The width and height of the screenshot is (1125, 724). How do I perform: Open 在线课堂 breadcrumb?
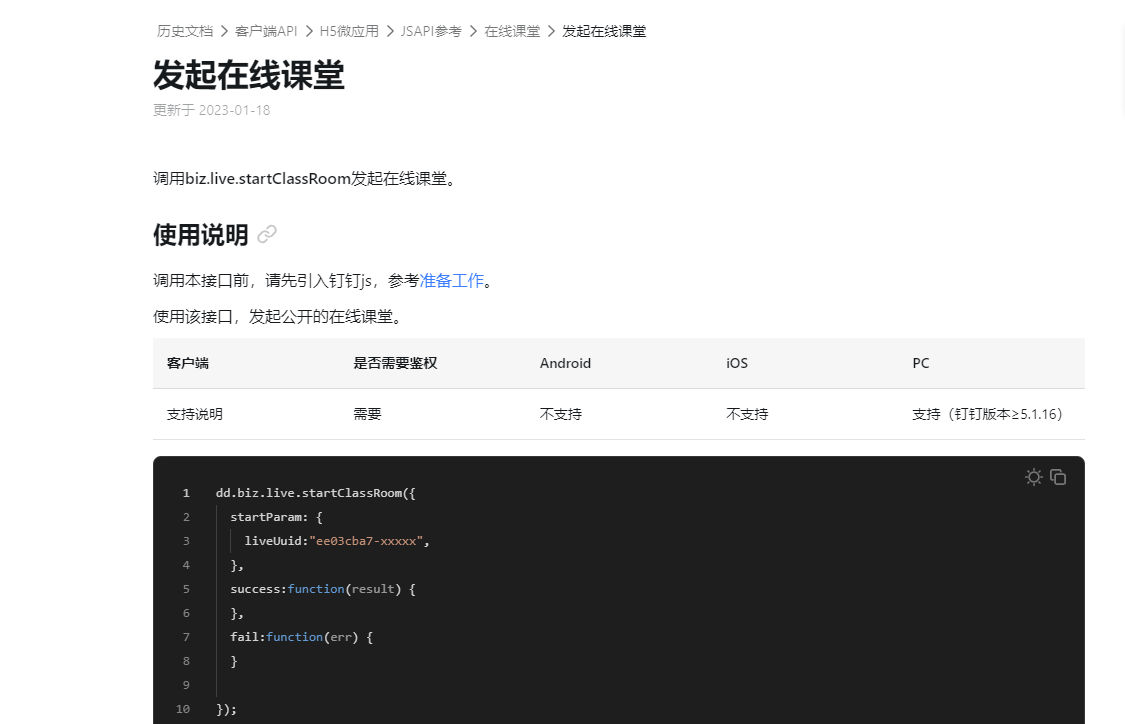tap(512, 31)
